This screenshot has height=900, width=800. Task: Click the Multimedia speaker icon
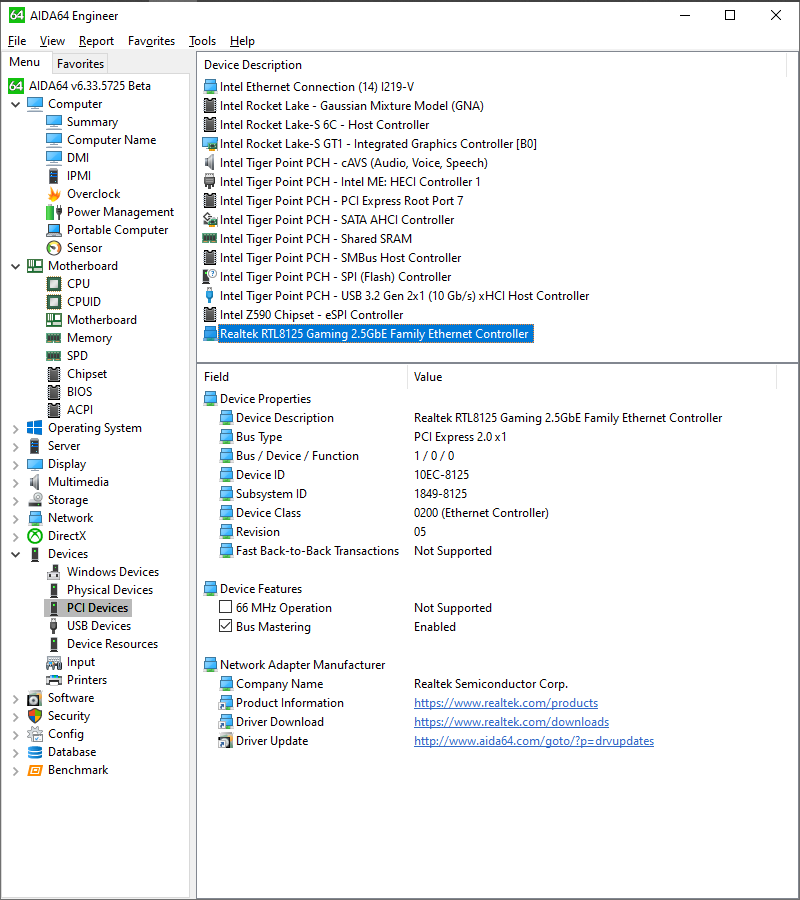point(35,482)
